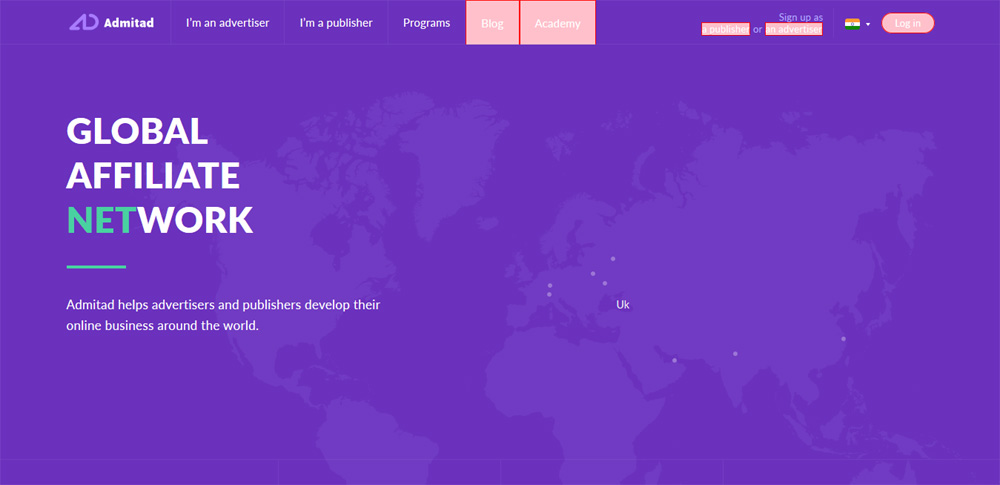Click the "Sign up as" text

click(x=800, y=17)
